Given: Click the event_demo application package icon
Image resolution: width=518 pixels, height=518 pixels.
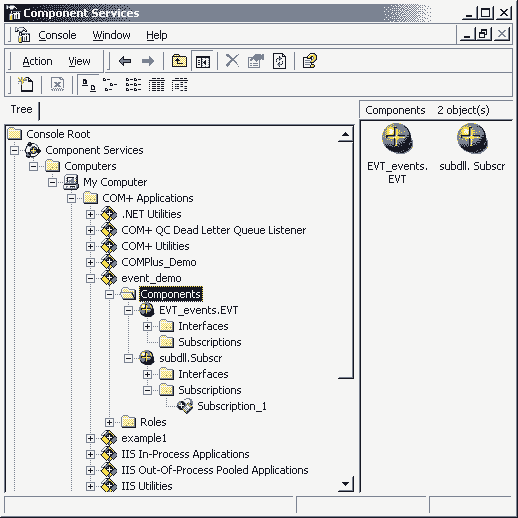Looking at the screenshot, I should [x=109, y=278].
